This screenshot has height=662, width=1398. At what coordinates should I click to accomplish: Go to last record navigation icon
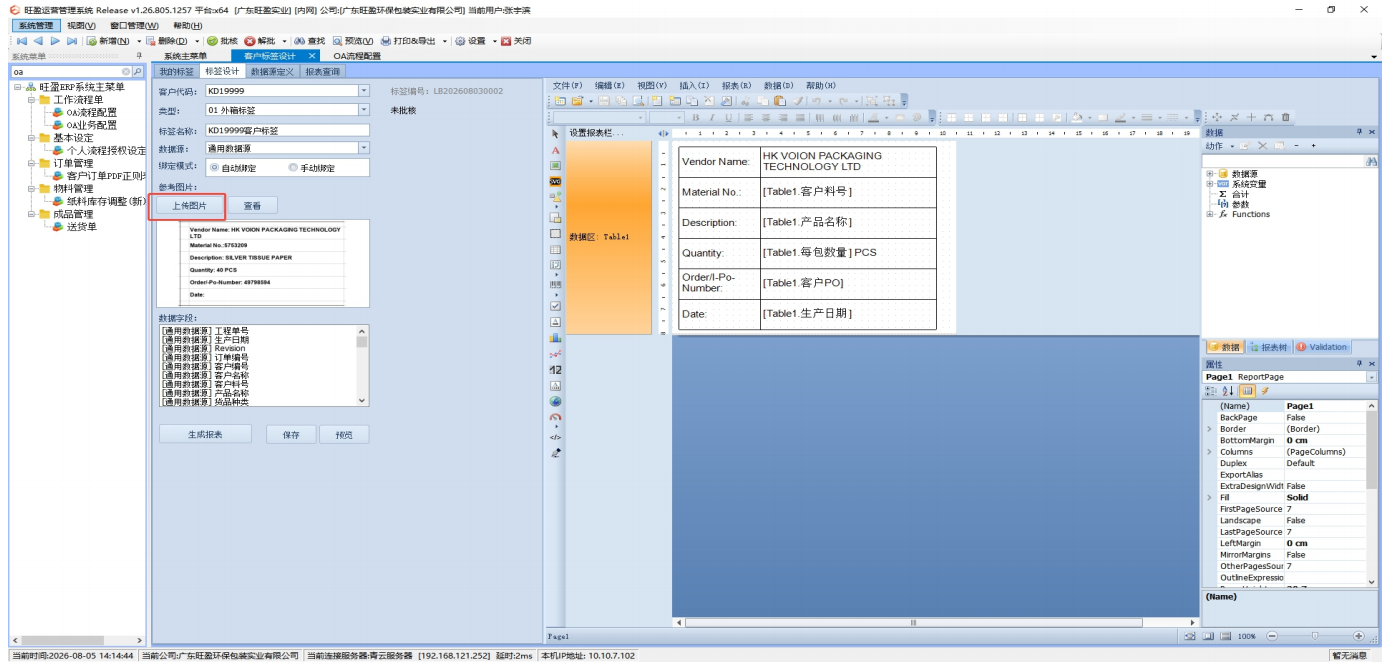(x=72, y=41)
